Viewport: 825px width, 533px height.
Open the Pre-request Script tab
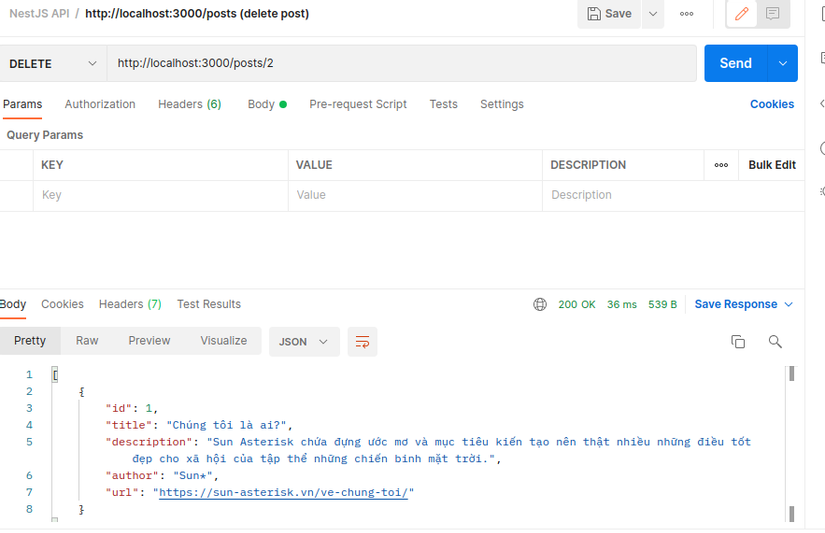coord(358,104)
